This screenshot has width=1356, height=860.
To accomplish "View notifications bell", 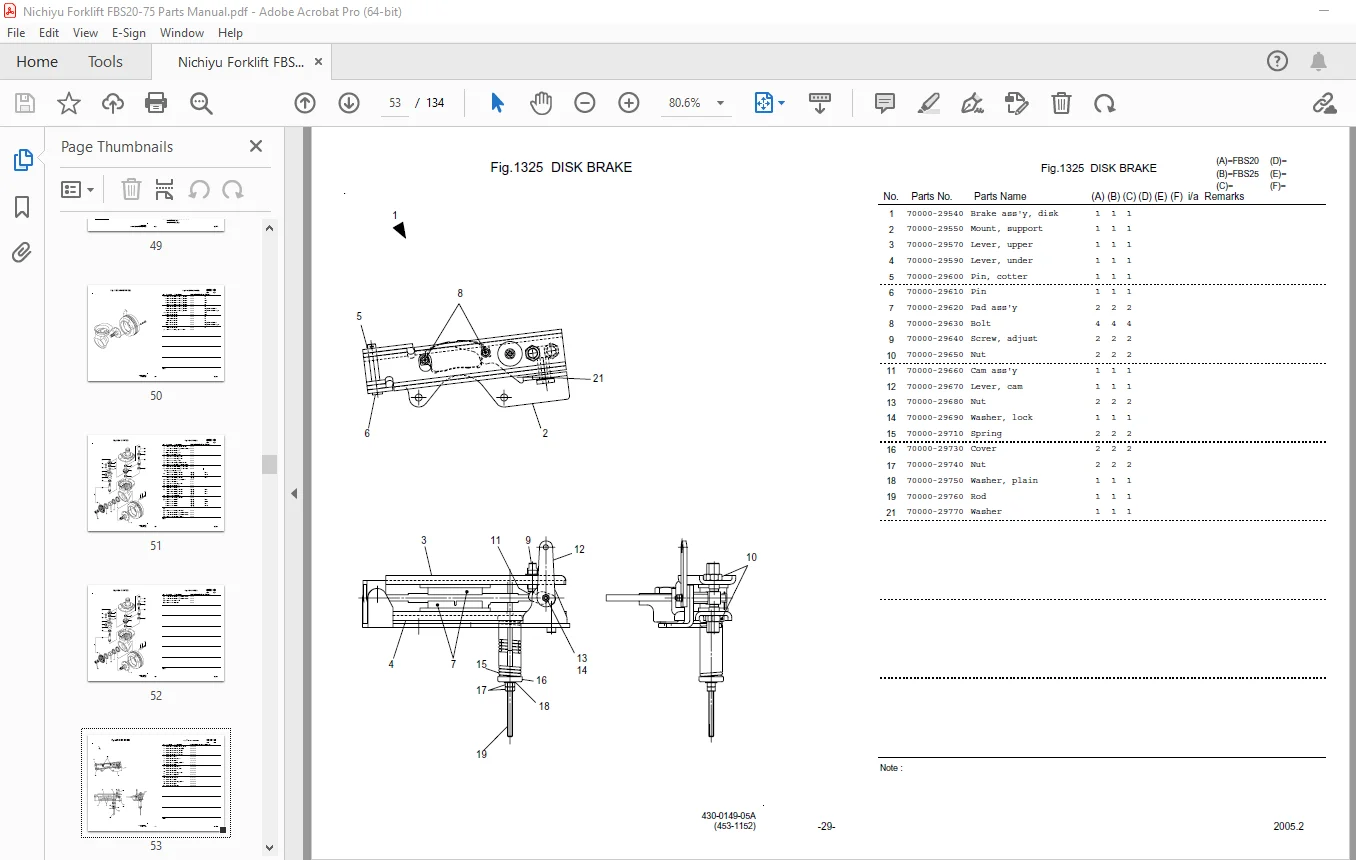I will (1319, 61).
